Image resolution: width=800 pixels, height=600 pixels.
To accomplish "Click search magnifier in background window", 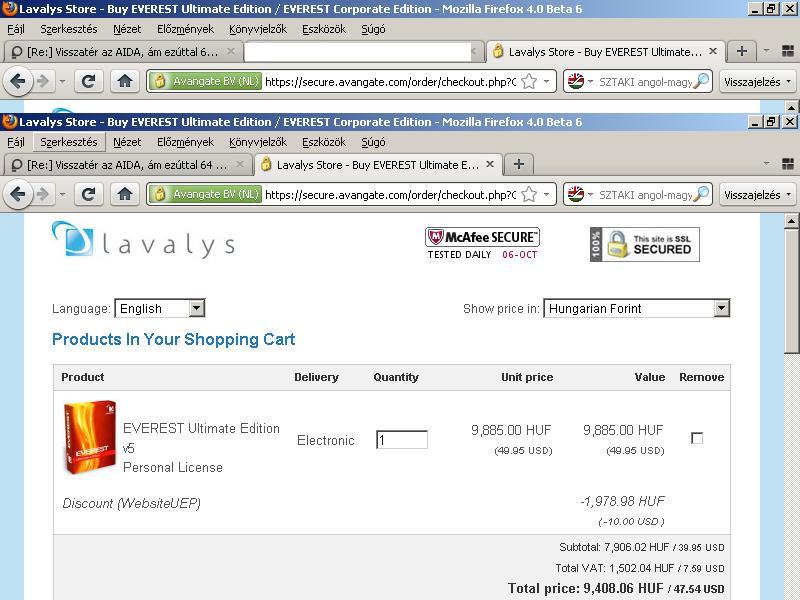I will click(x=703, y=81).
